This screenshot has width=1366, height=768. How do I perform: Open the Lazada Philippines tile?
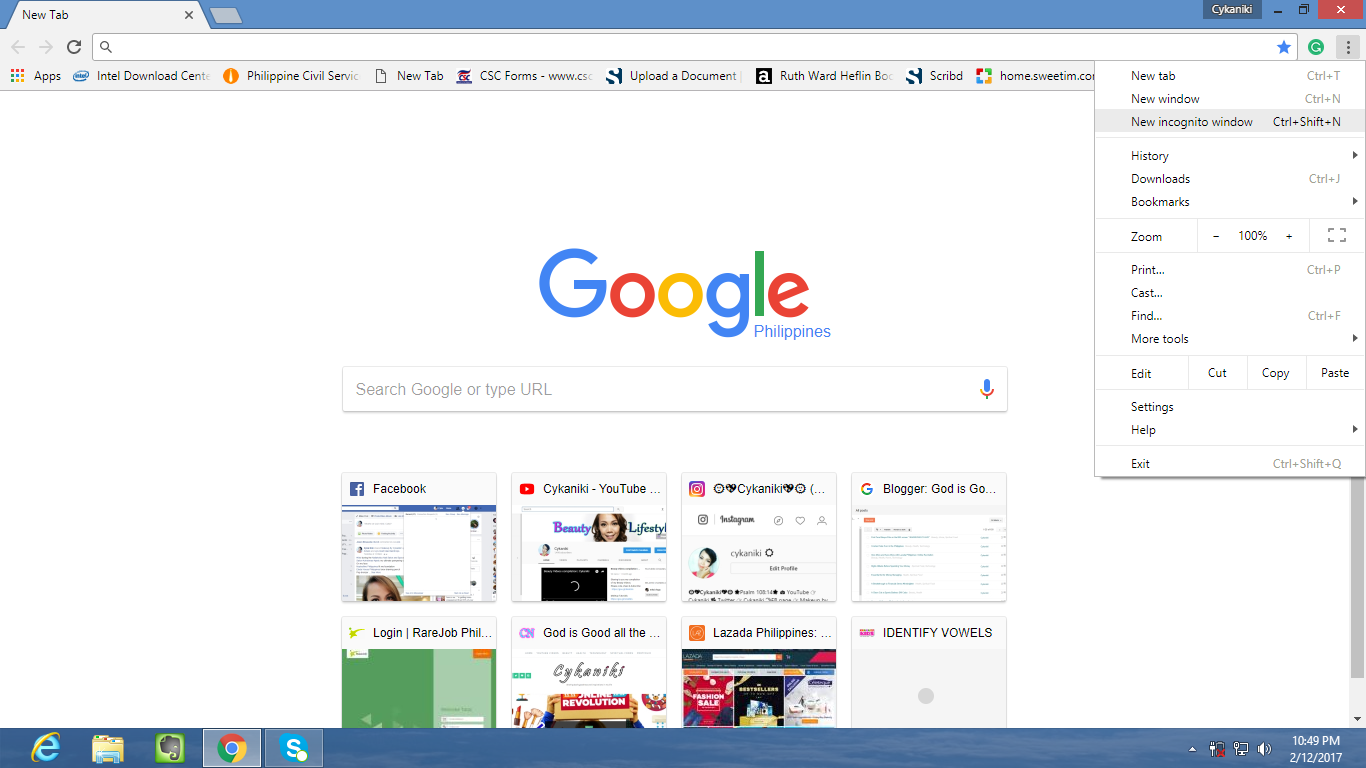[x=759, y=673]
